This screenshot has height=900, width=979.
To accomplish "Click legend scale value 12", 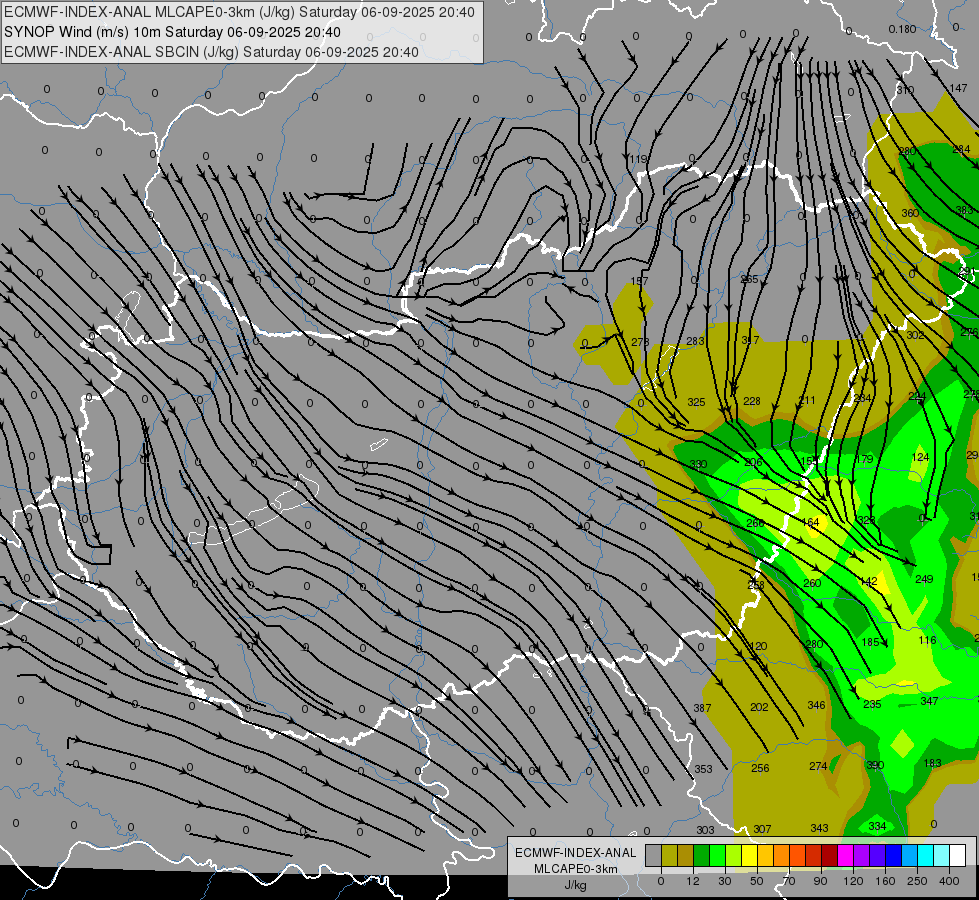I will point(693,881).
